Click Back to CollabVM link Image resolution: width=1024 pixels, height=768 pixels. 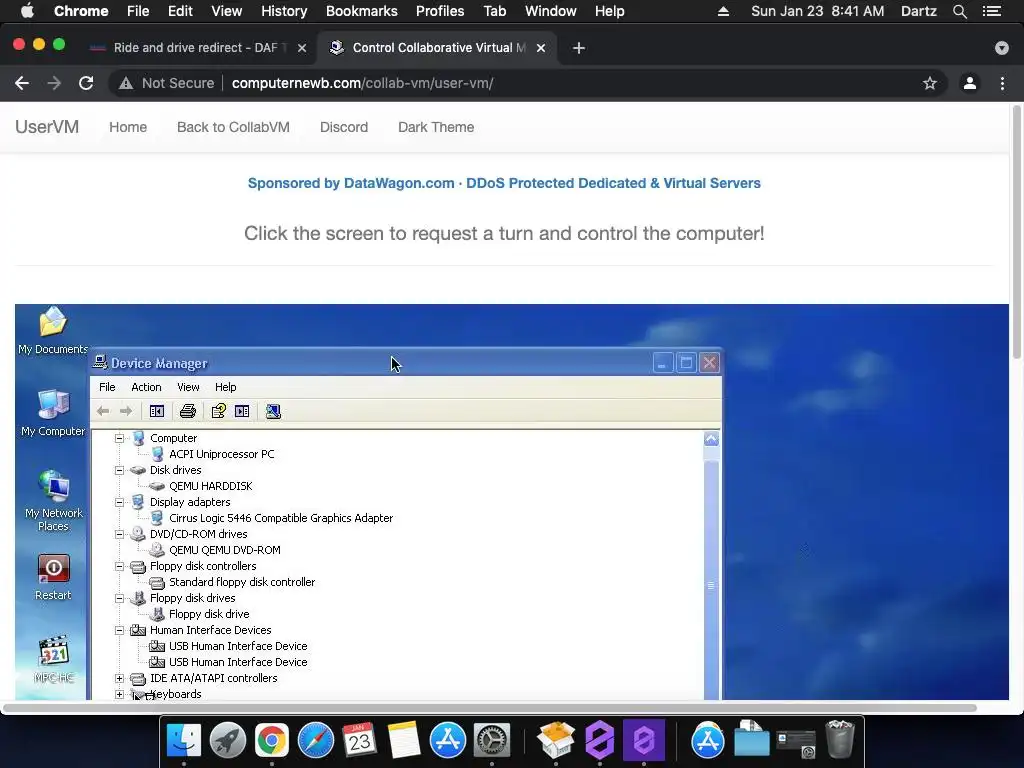[233, 127]
